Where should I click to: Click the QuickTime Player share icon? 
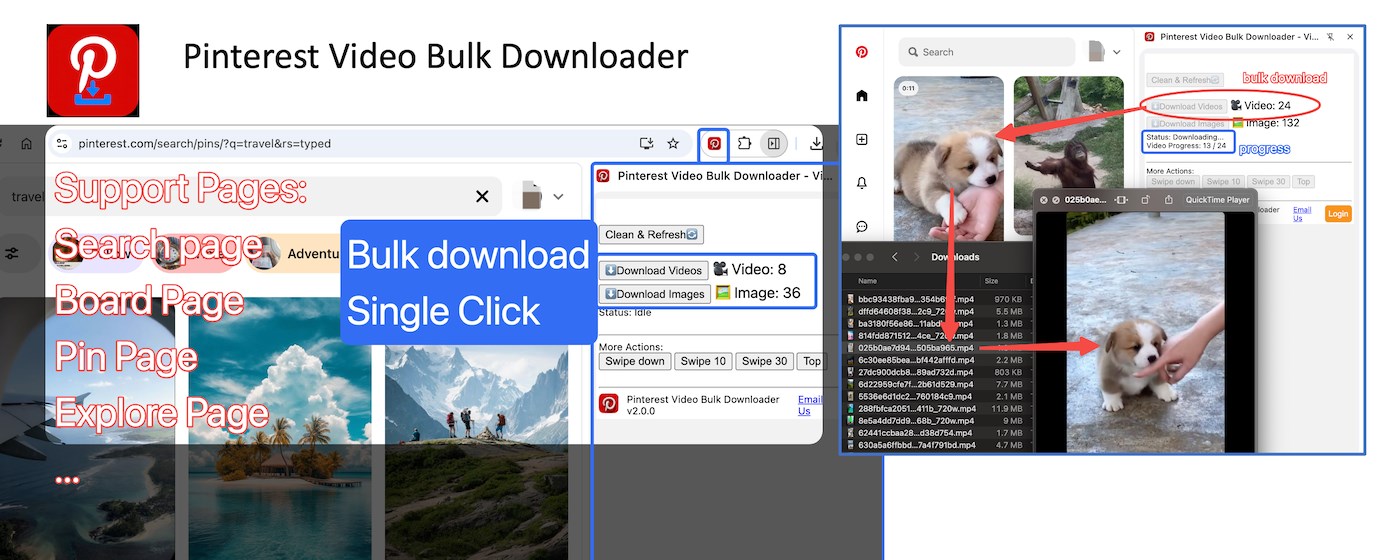click(x=1169, y=200)
